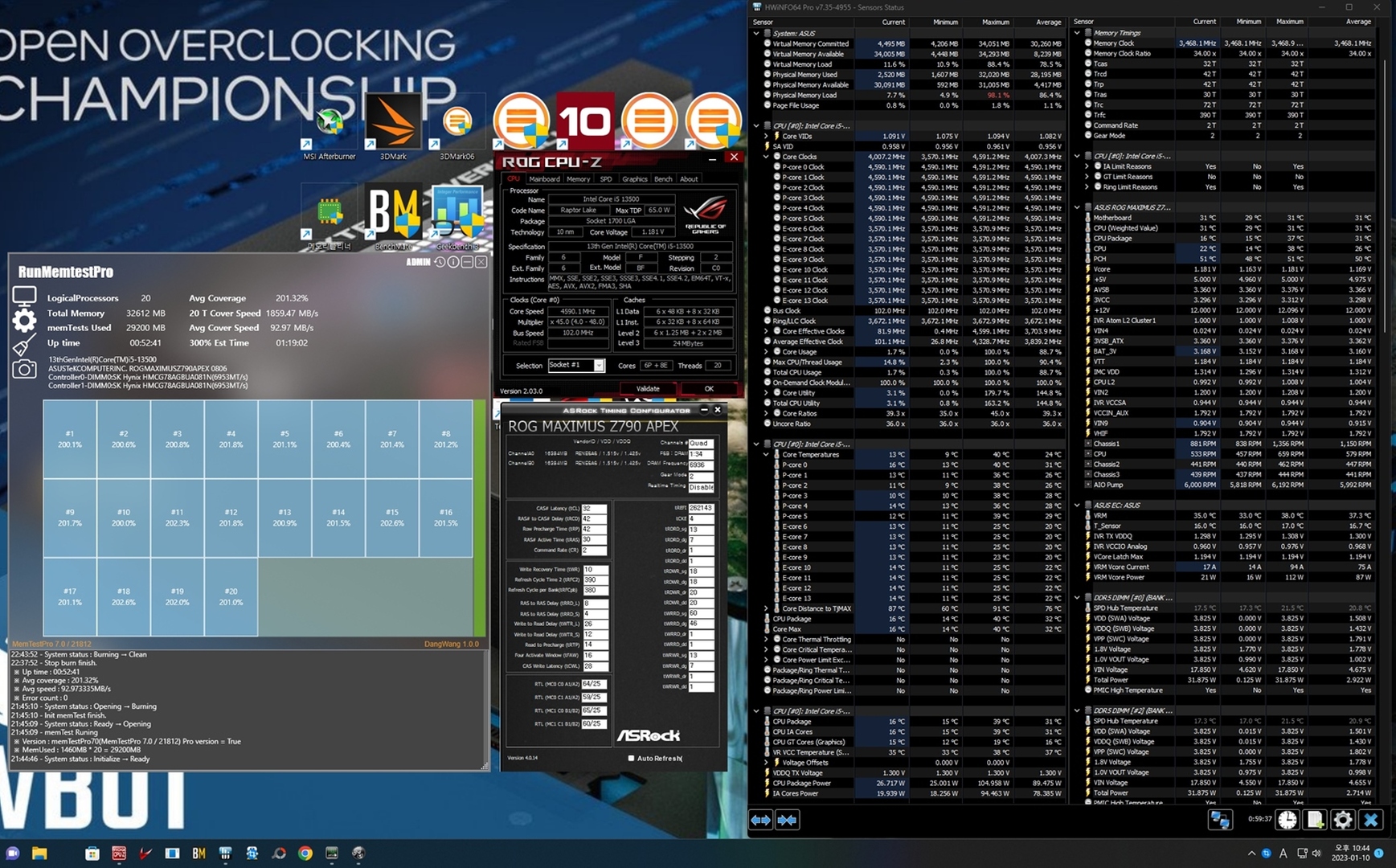Click memtest tile #1 at 200.1%

pyautogui.click(x=70, y=439)
